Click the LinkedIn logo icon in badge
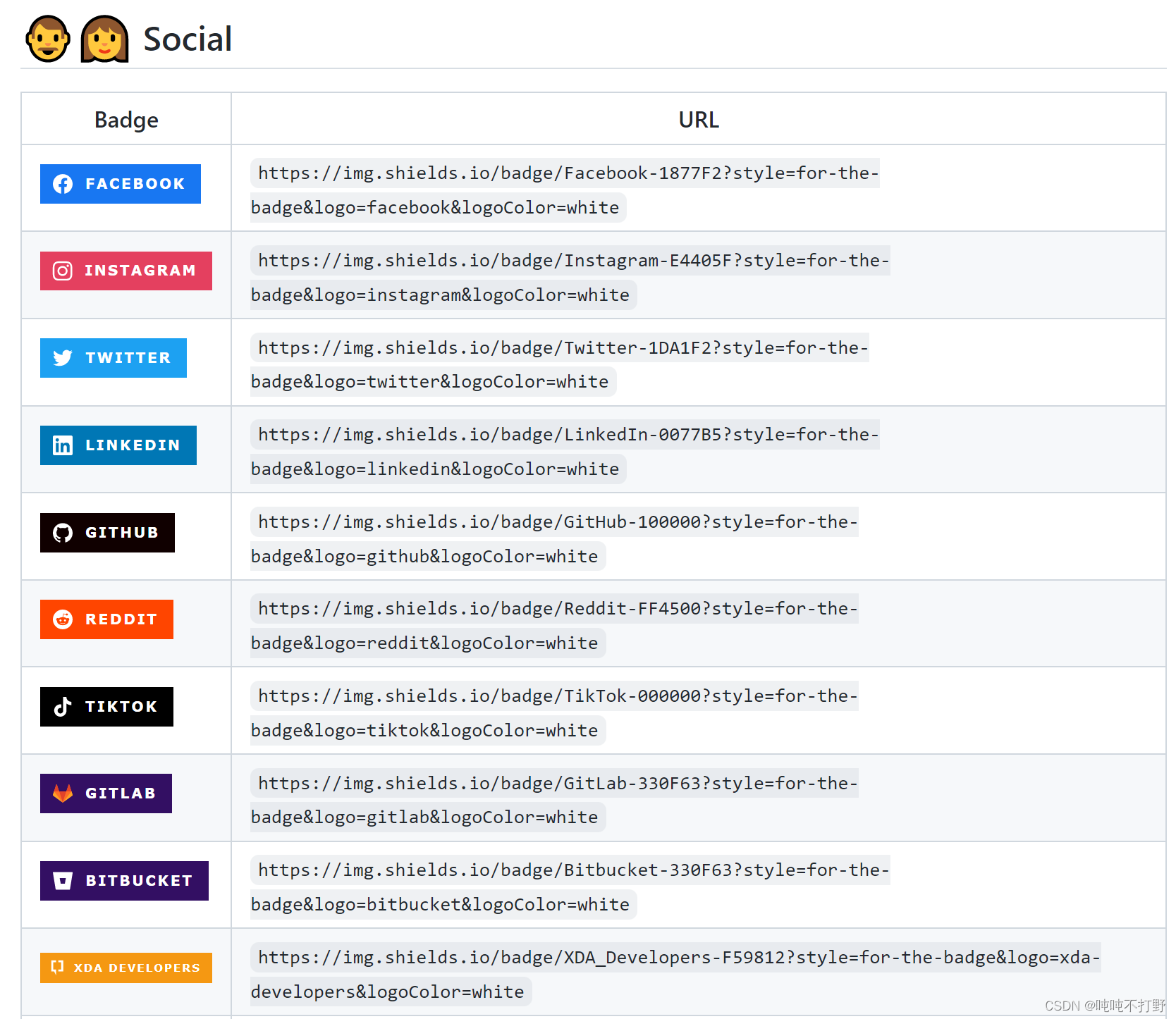The height and width of the screenshot is (1019, 1176). [63, 445]
